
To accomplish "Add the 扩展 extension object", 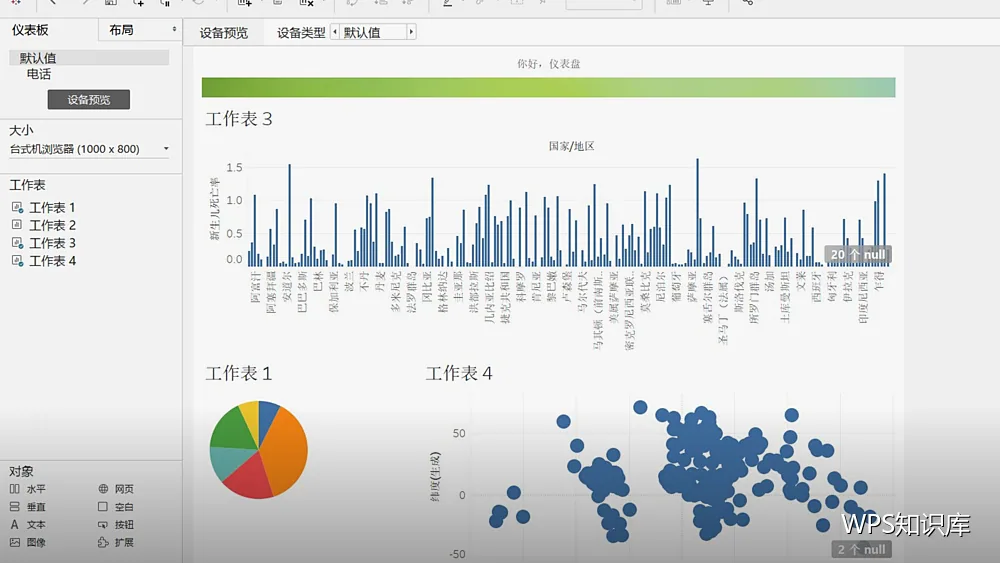I will [116, 543].
